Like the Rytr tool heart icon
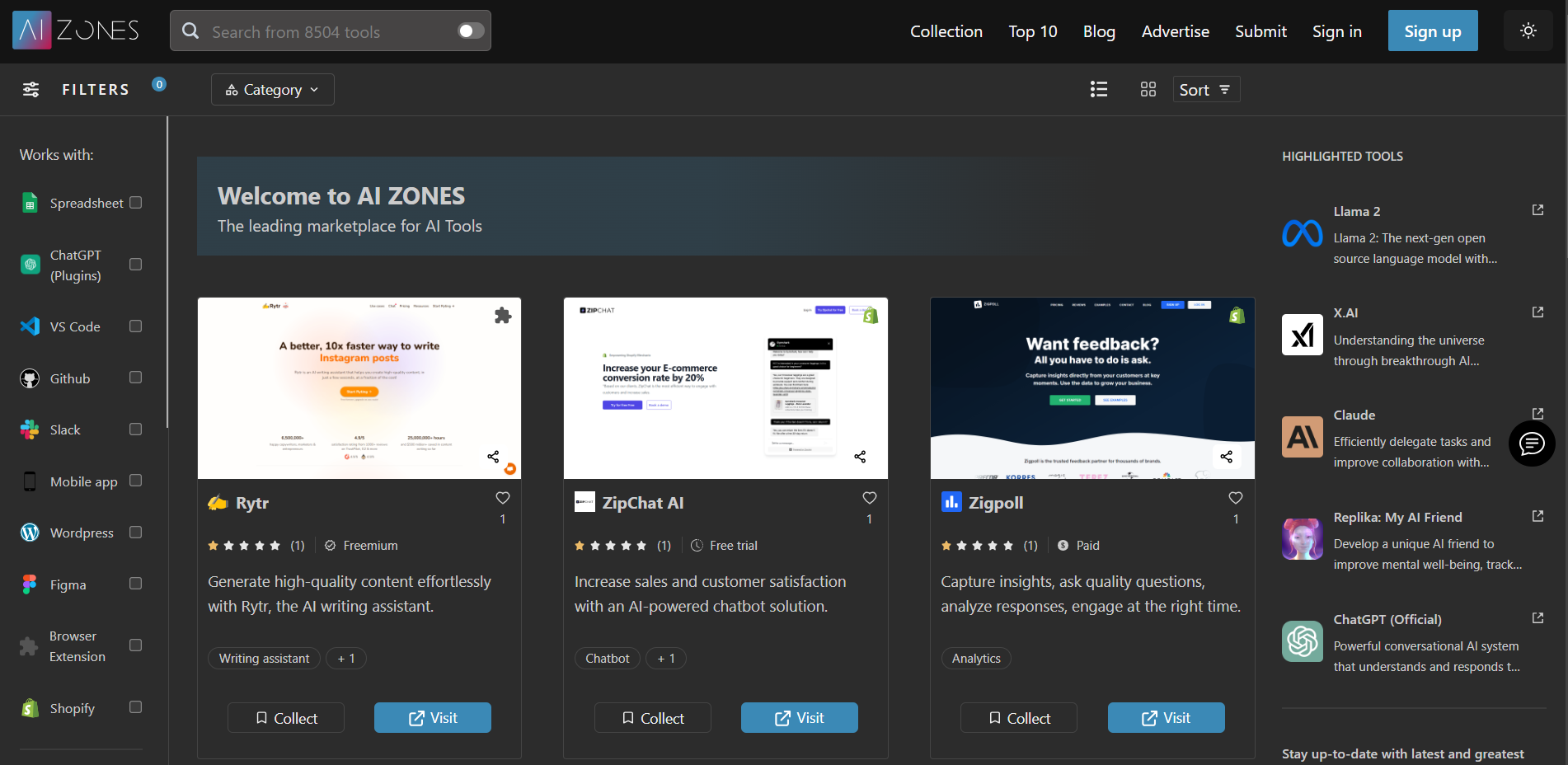The width and height of the screenshot is (1568, 765). tap(502, 498)
